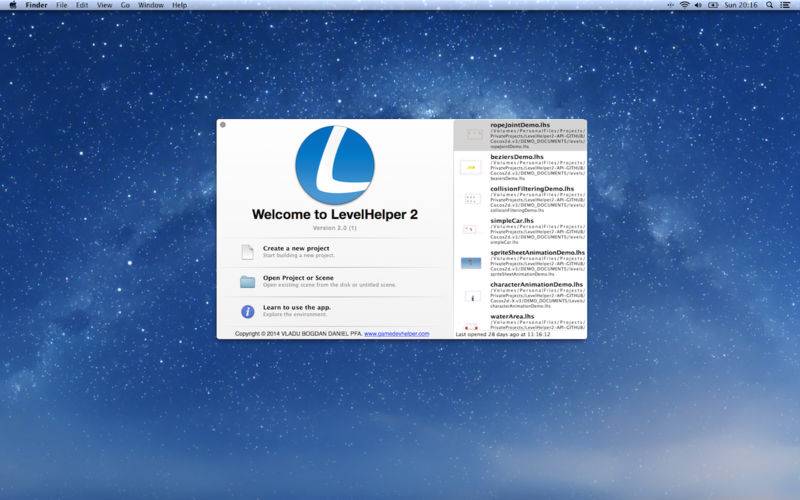This screenshot has height=500, width=800.
Task: Select beziersDemo.lhs thumbnail
Action: pyautogui.click(x=470, y=167)
